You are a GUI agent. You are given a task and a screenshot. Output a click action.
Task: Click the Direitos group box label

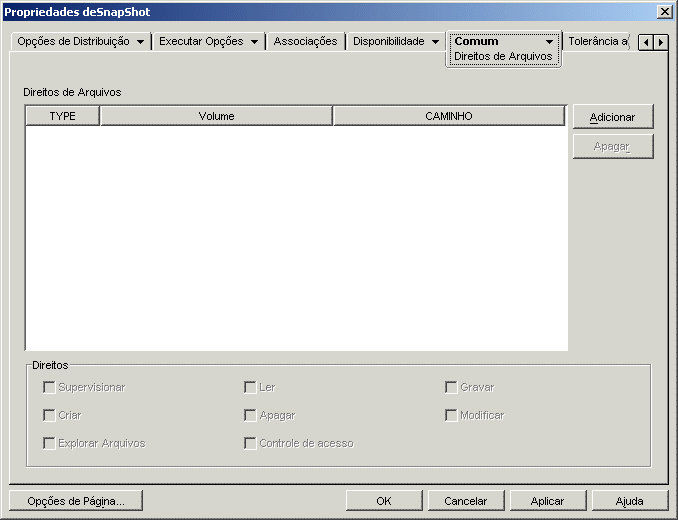click(x=50, y=365)
